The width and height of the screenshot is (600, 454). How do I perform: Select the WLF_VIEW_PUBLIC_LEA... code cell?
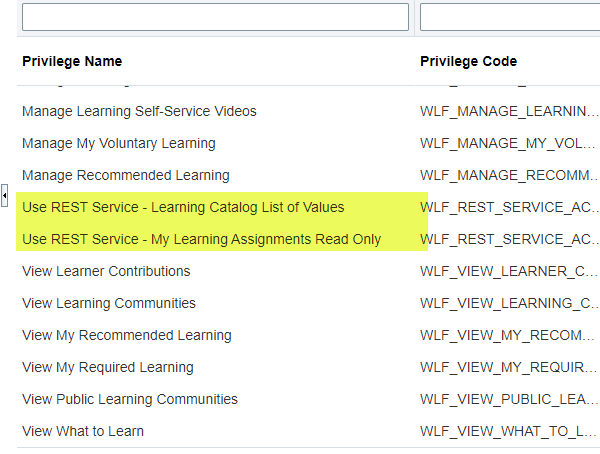pyautogui.click(x=509, y=399)
